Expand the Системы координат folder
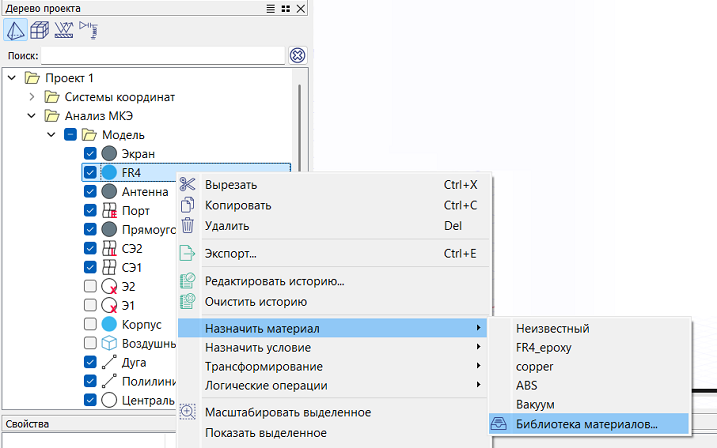Viewport: 717px width, 448px height. (31, 97)
